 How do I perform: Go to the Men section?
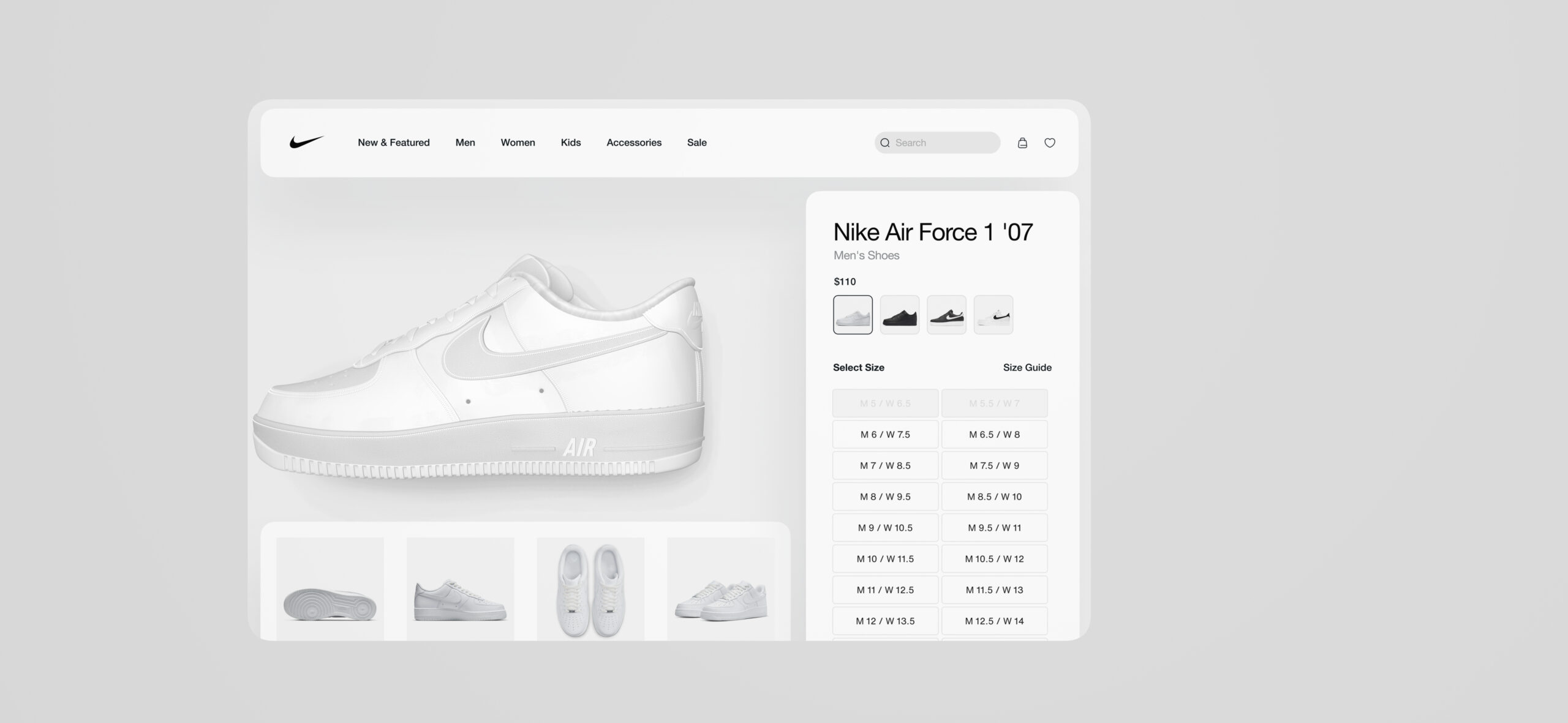pos(466,143)
